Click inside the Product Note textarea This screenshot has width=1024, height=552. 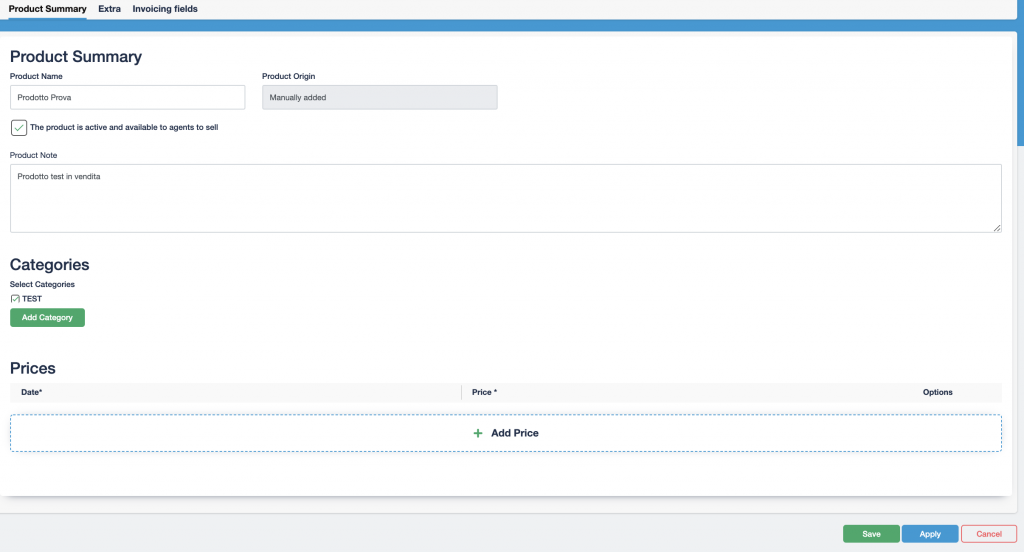click(x=505, y=198)
